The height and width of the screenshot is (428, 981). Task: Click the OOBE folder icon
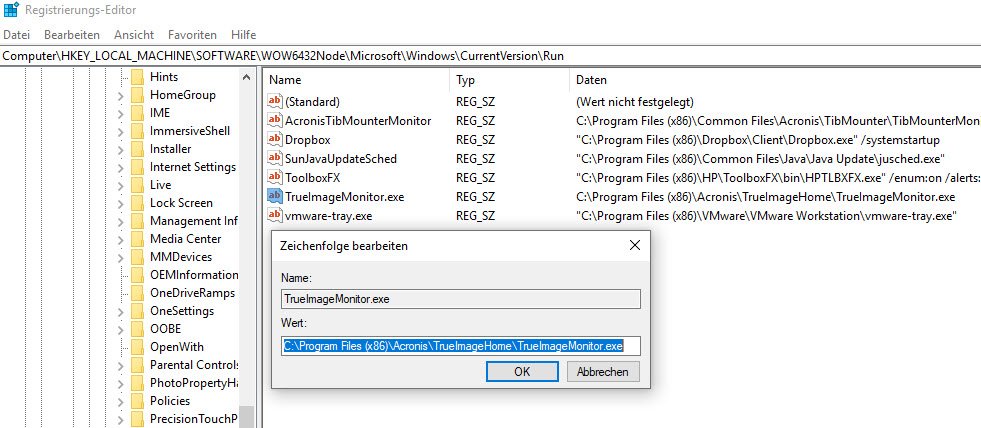[x=138, y=329]
